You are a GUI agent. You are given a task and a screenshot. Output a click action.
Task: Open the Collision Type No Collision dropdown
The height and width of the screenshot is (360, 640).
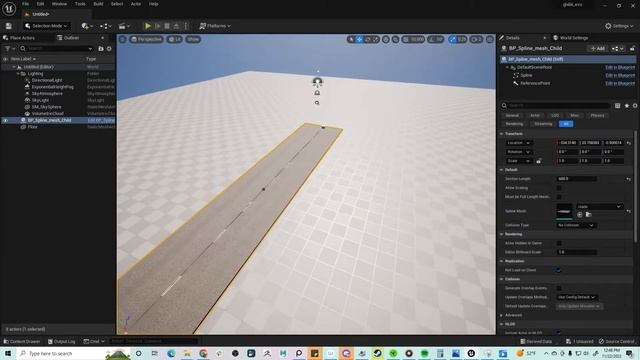point(576,225)
